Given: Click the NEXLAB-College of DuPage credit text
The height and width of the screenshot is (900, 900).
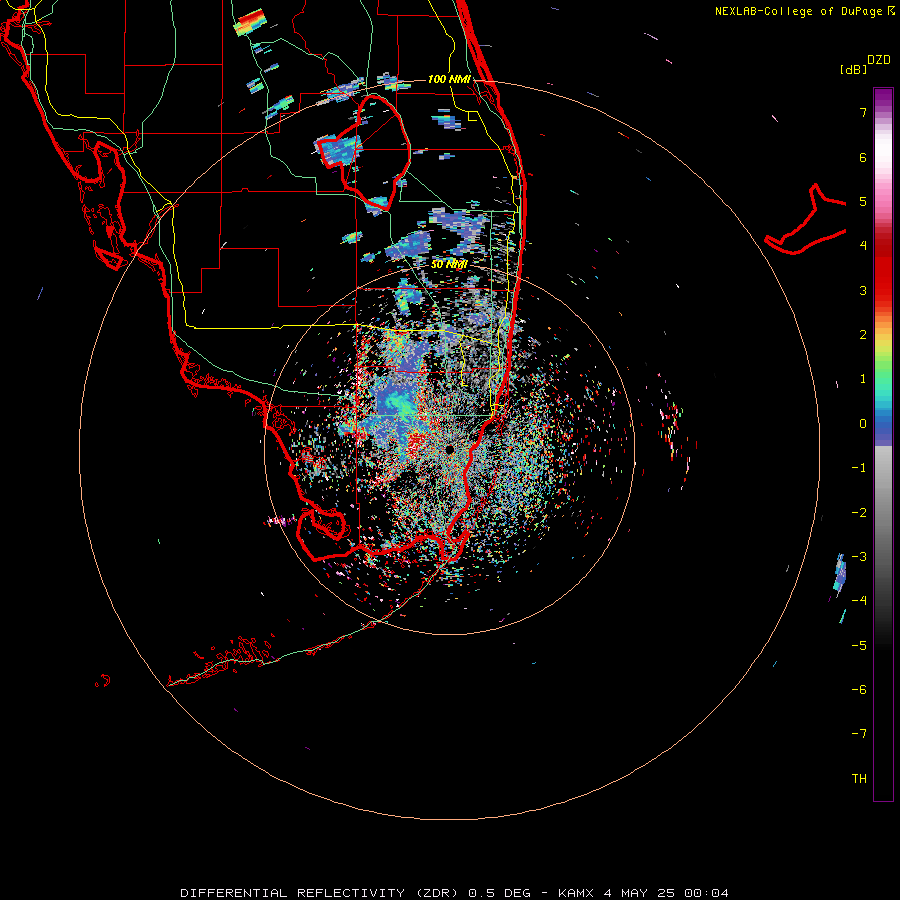Looking at the screenshot, I should 798,11.
